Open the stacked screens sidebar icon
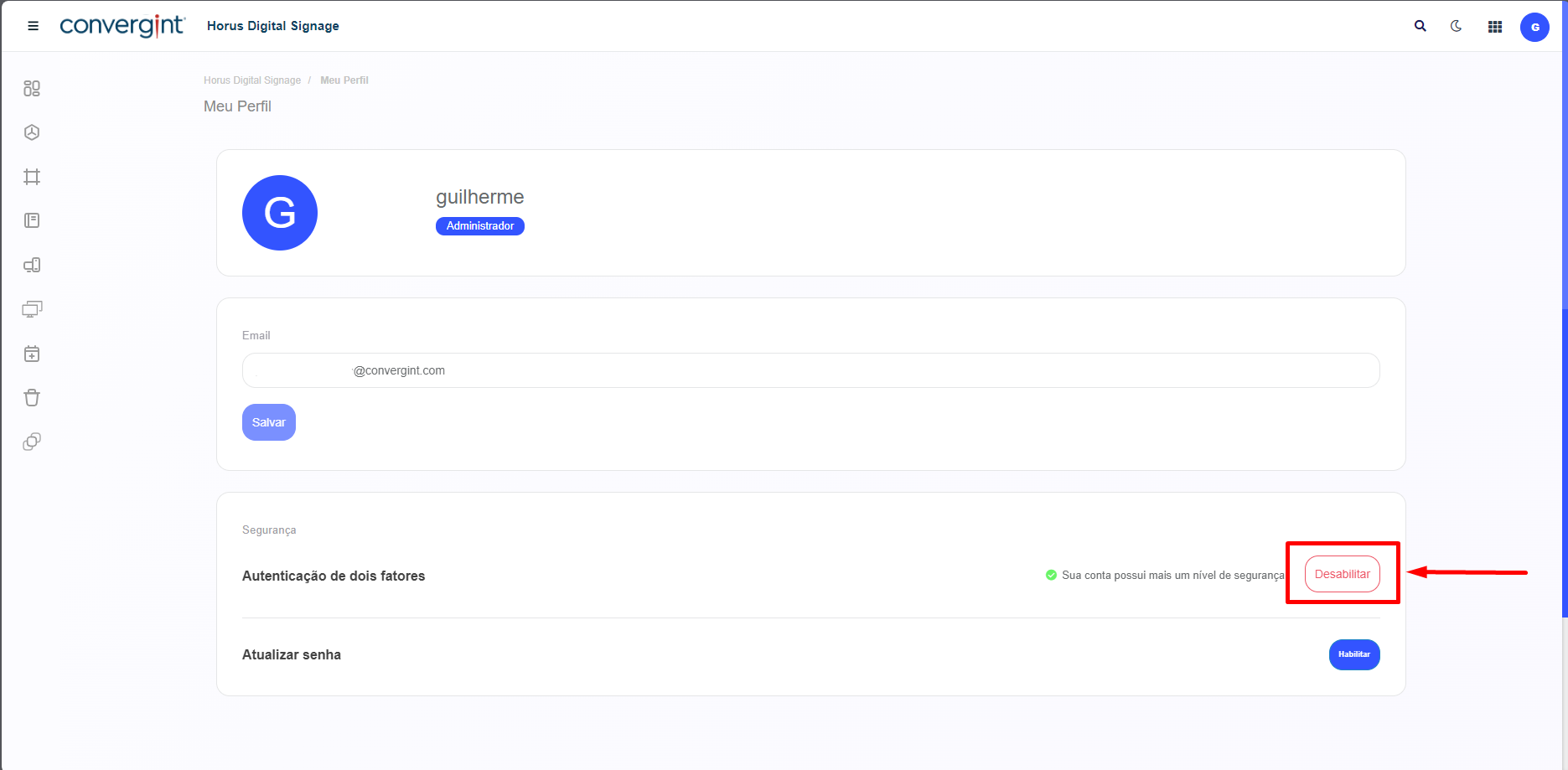 click(x=32, y=309)
